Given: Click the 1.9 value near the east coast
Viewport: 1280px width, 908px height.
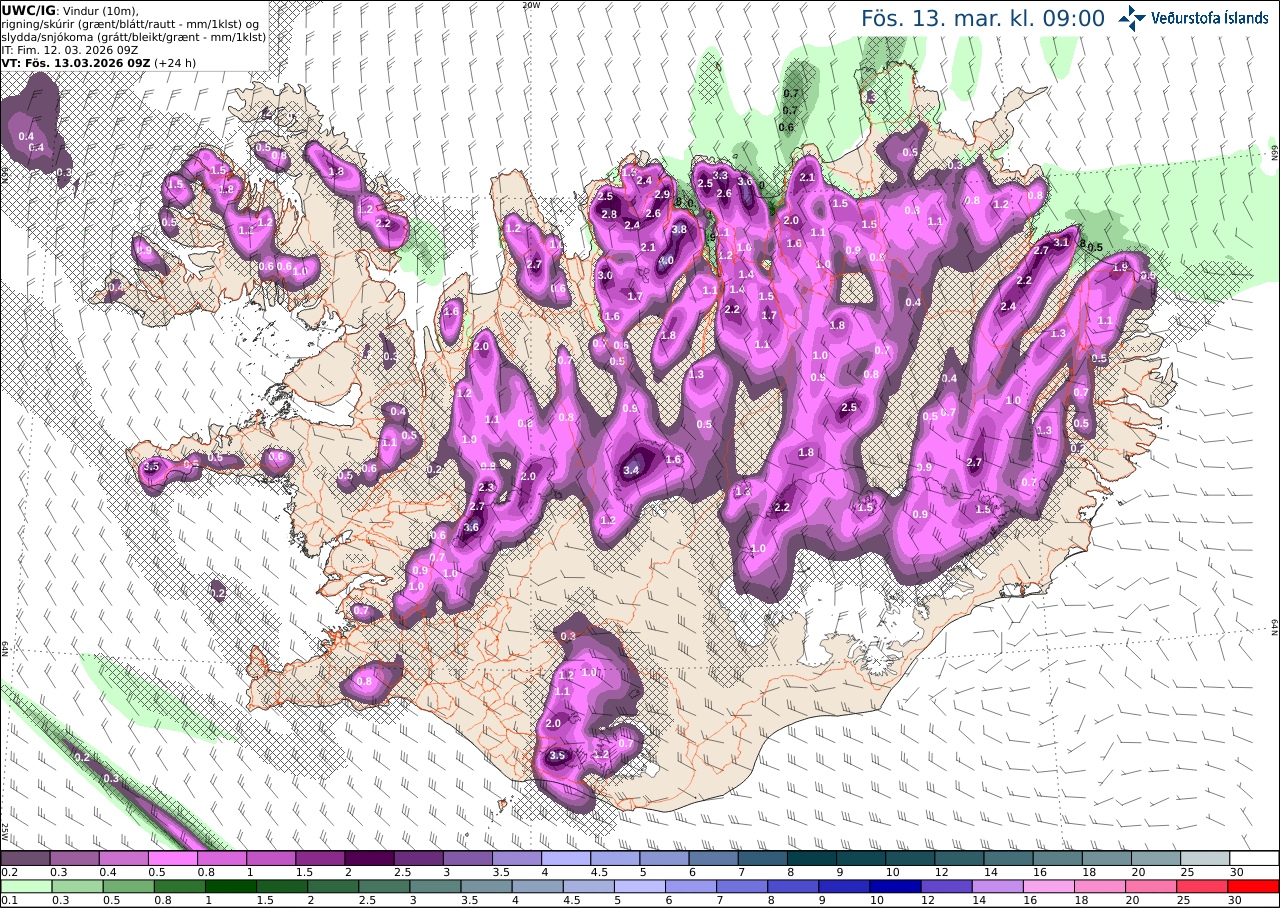Looking at the screenshot, I should (x=1121, y=267).
